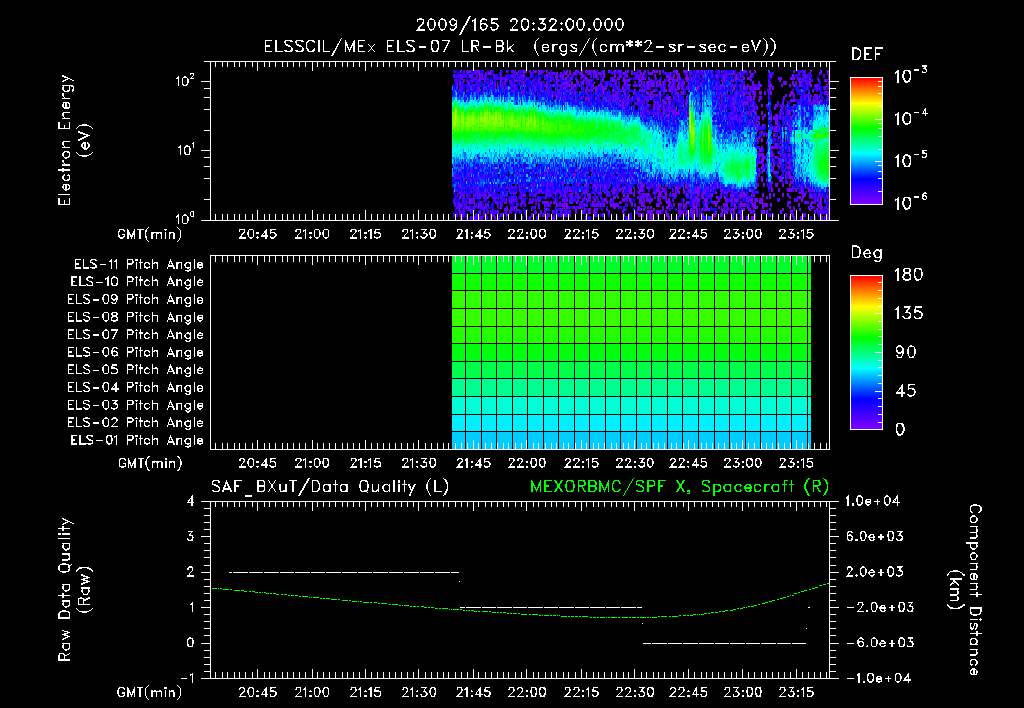
Task: Select the ELS-01 Pitch Angle row label
Action: tap(137, 440)
